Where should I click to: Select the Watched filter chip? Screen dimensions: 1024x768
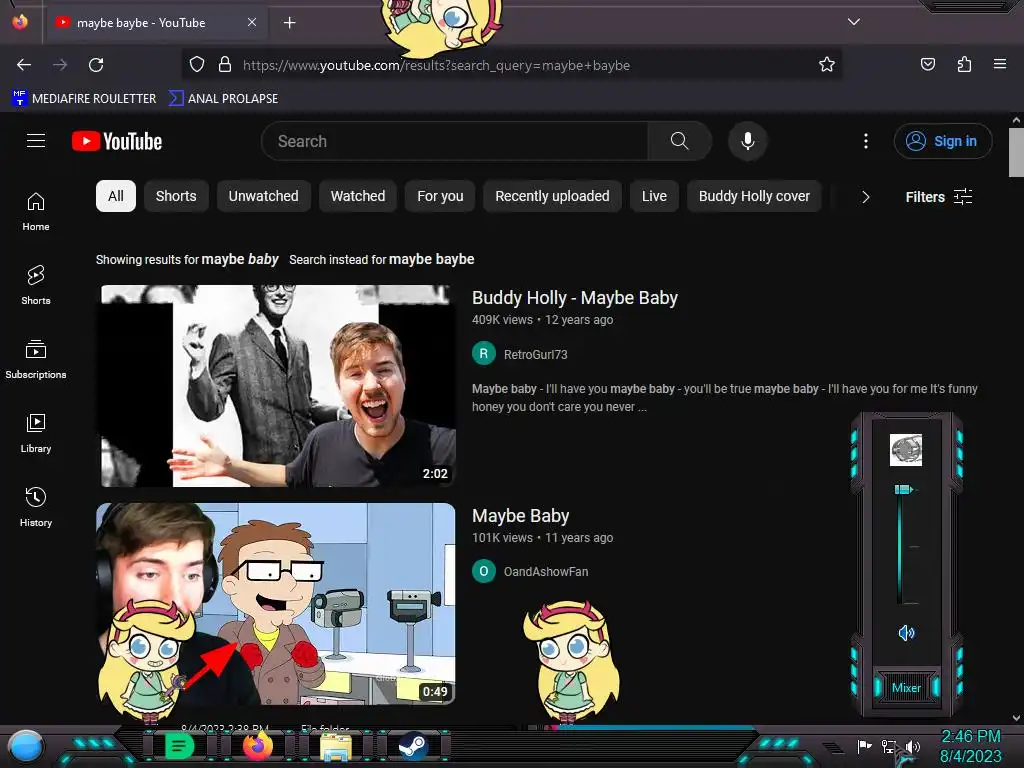click(358, 196)
